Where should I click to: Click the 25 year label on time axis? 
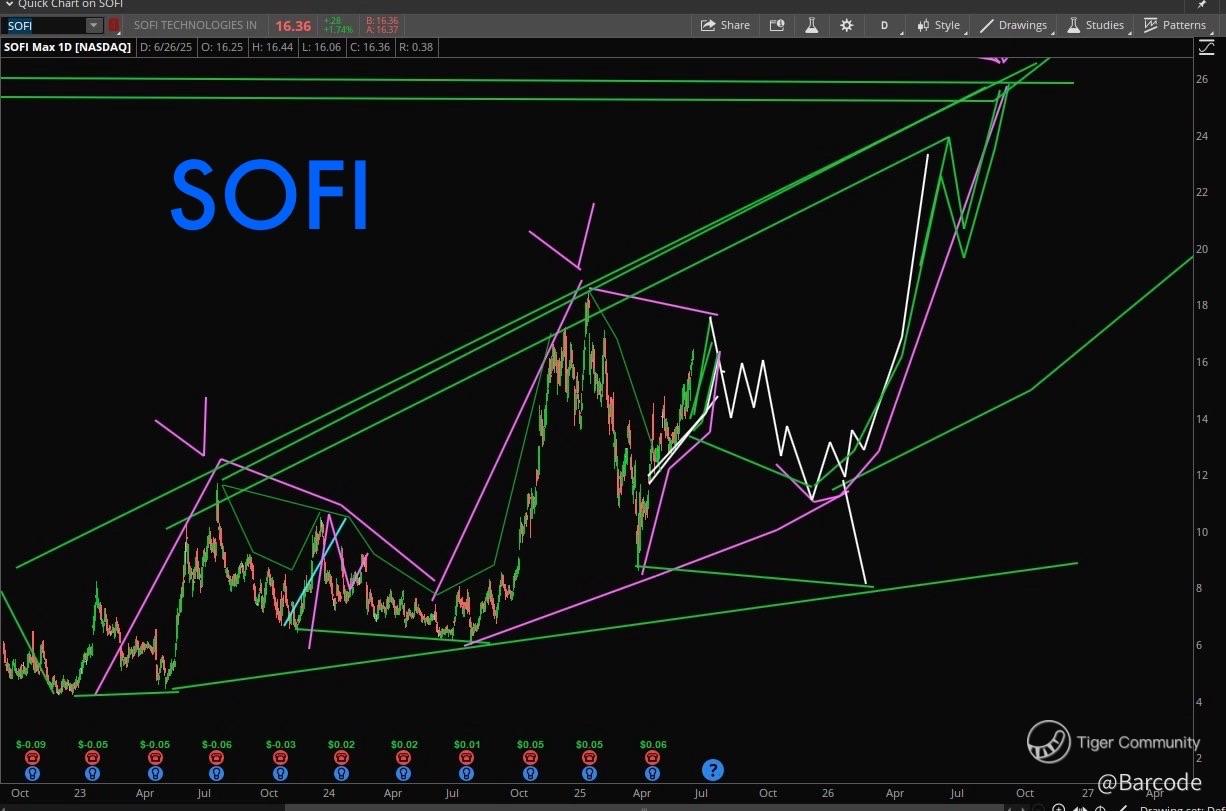point(579,793)
